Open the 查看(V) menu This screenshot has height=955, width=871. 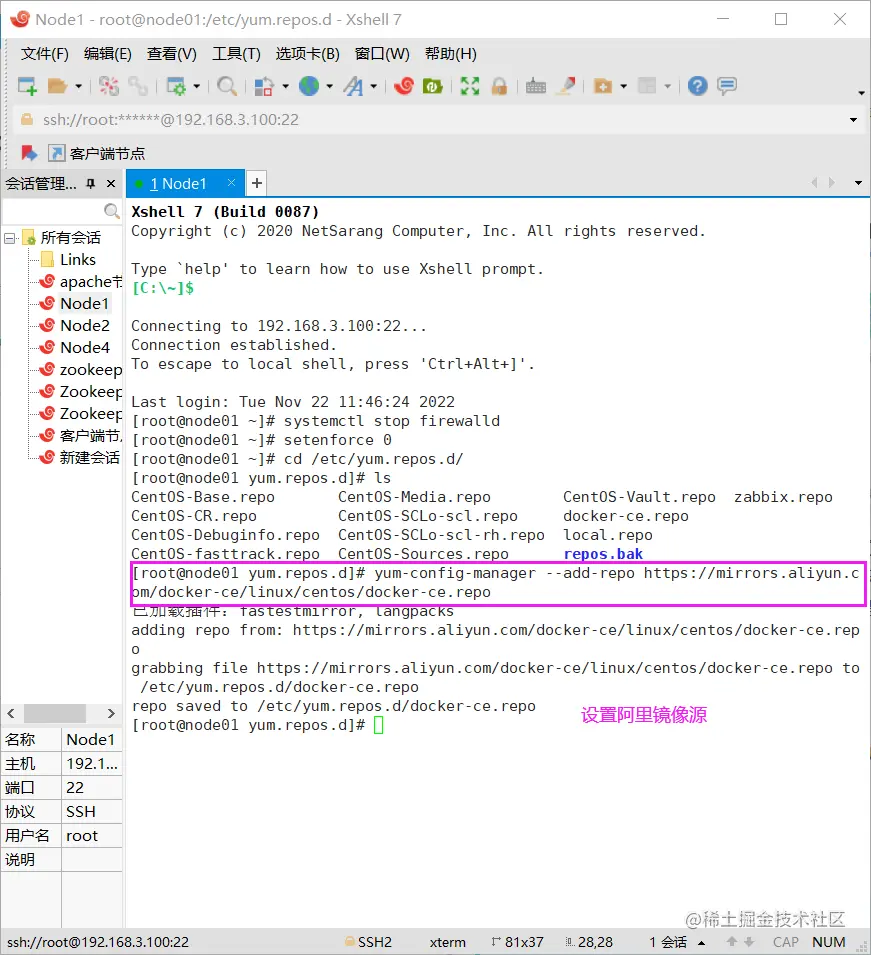172,54
